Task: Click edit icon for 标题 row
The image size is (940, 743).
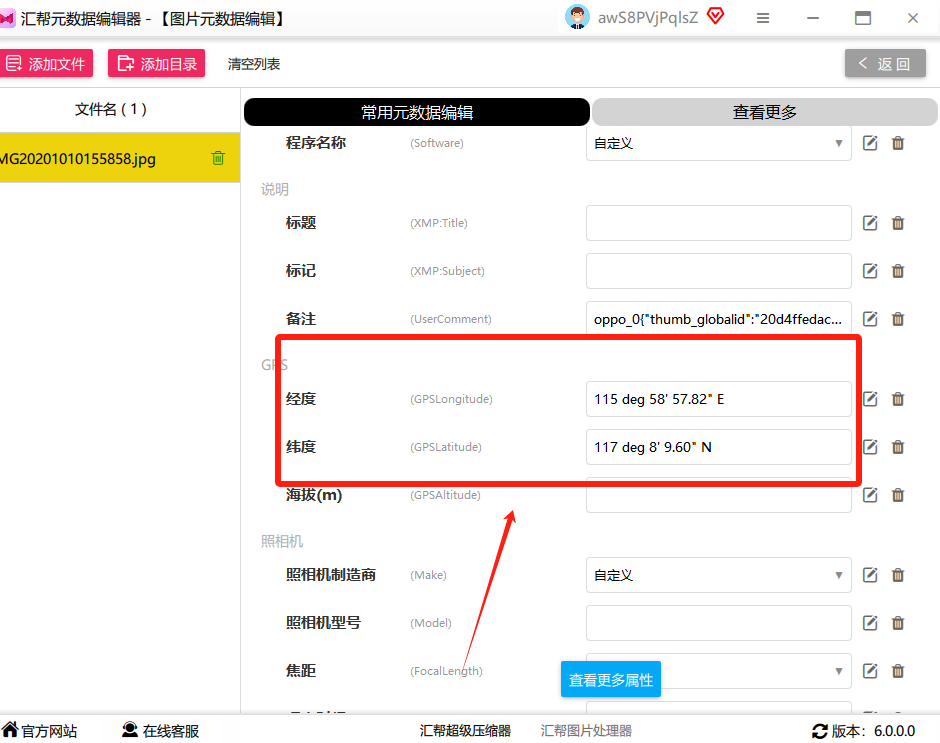Action: click(870, 223)
